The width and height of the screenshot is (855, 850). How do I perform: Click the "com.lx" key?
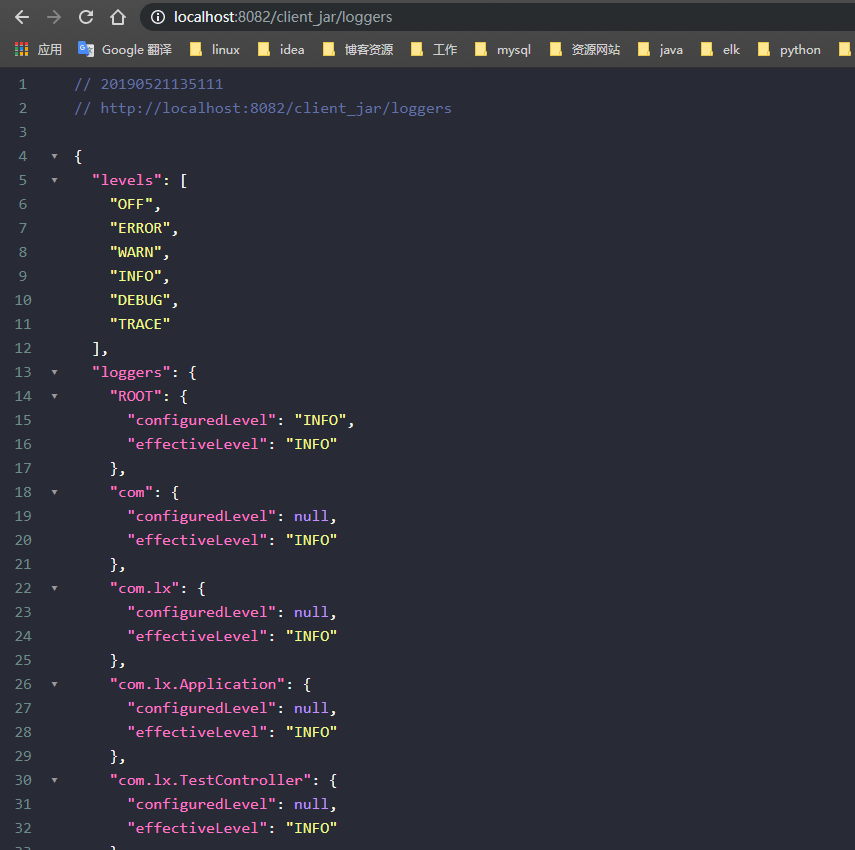pos(144,588)
